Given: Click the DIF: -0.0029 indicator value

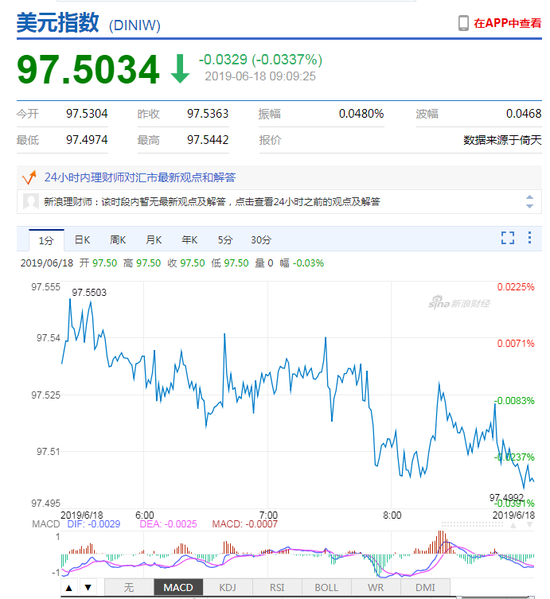Looking at the screenshot, I should coord(94,524).
